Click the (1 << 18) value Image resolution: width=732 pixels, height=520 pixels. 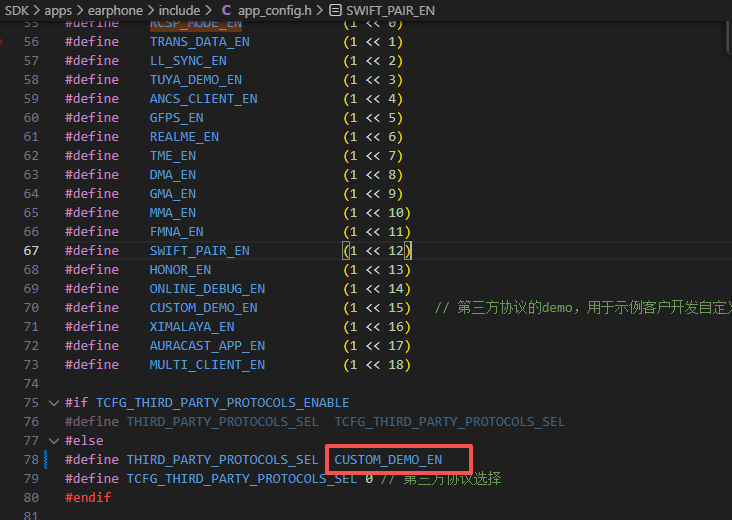tap(377, 365)
